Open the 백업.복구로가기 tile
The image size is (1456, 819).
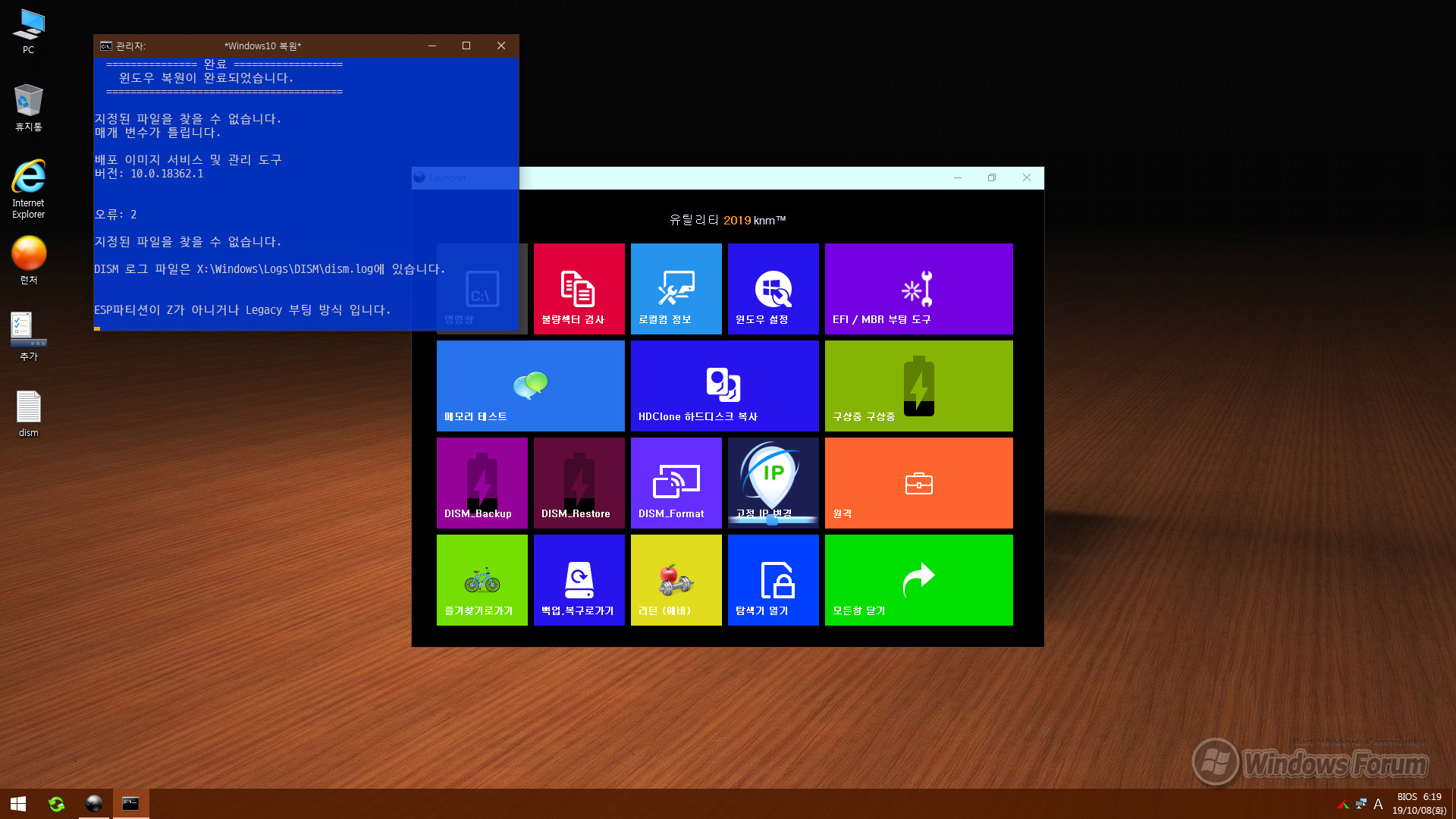coord(579,579)
